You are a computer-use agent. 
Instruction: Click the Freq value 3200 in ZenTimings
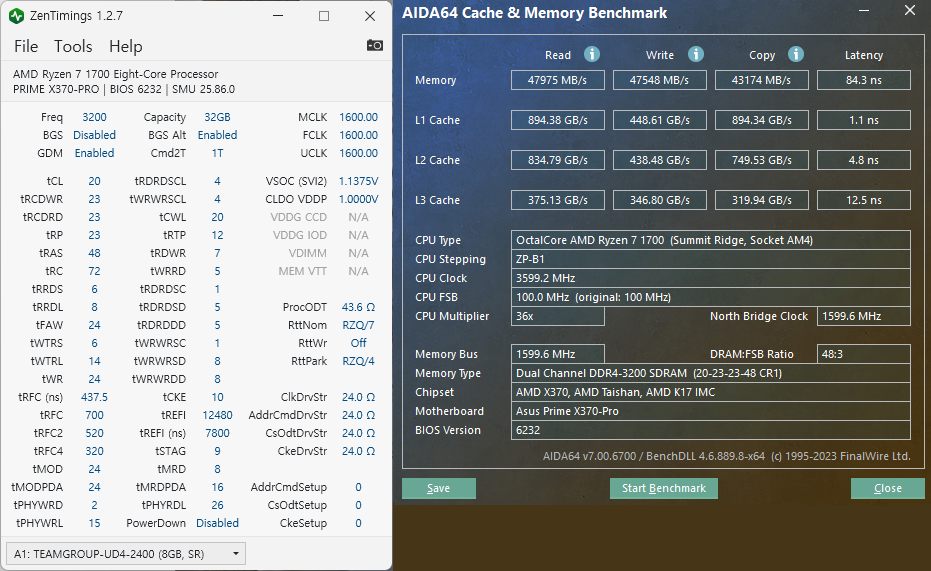pyautogui.click(x=94, y=118)
